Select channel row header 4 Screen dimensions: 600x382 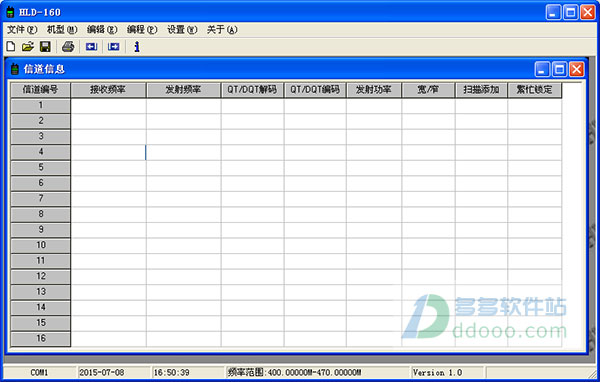(41, 152)
